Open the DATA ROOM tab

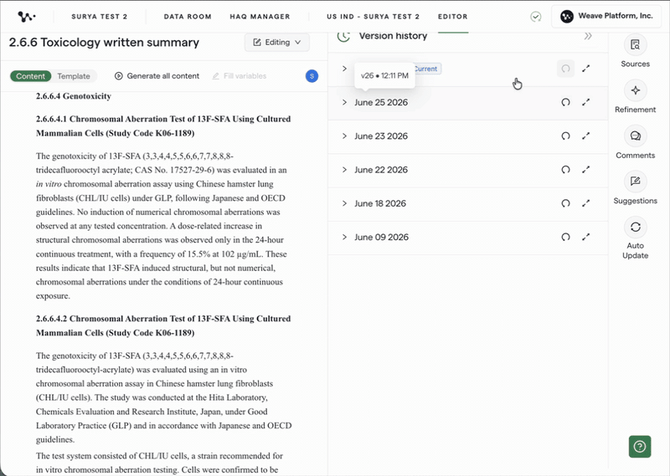point(188,17)
